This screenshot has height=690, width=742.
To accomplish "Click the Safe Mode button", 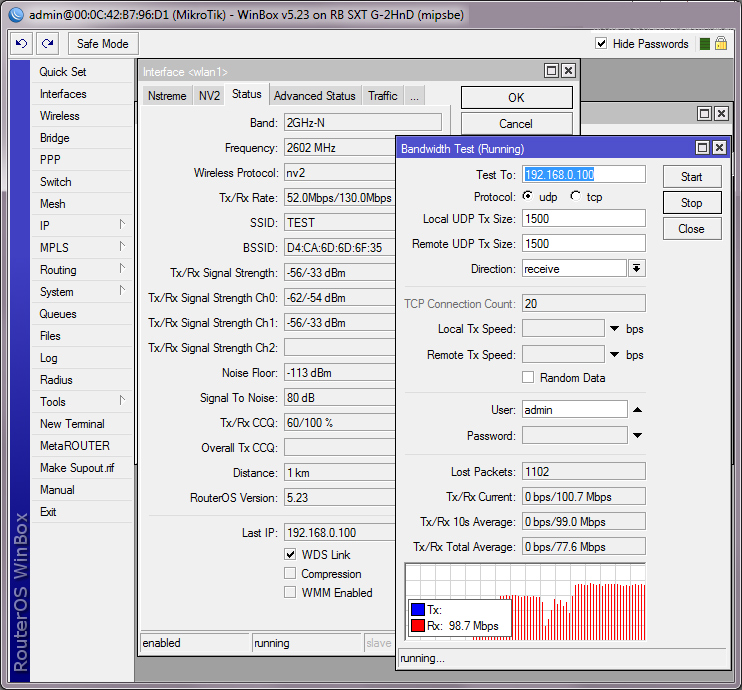I will 103,44.
